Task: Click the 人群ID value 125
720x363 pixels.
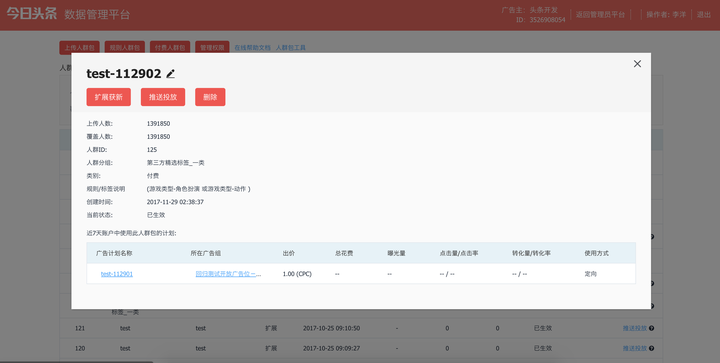Action: tap(152, 150)
